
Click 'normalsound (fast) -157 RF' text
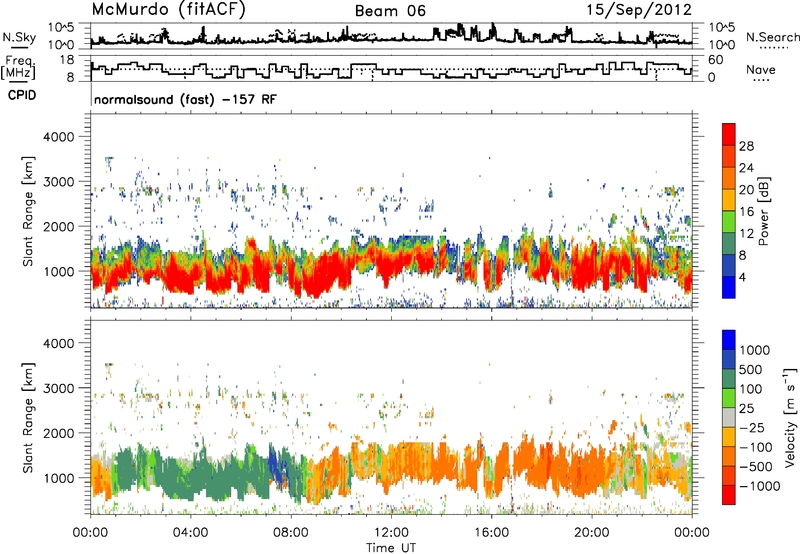[x=185, y=99]
